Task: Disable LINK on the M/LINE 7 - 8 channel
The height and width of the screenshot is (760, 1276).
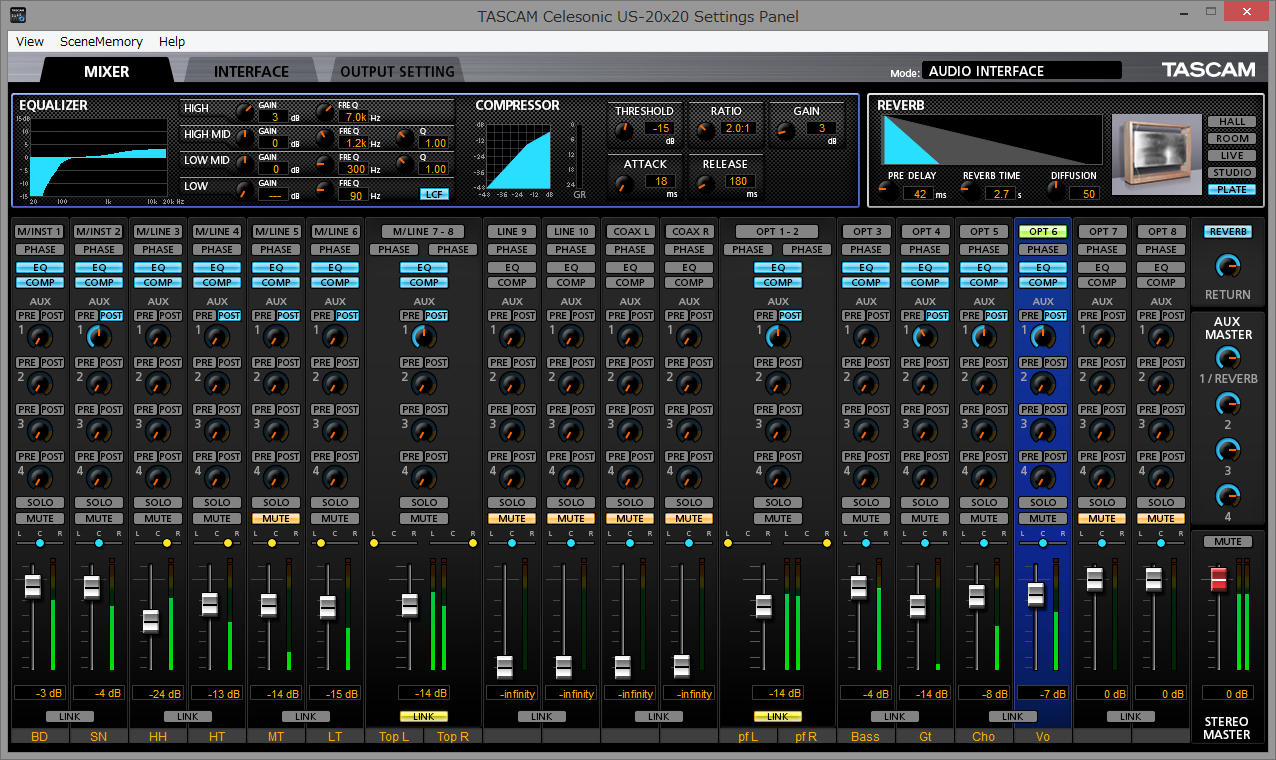Action: tap(424, 717)
